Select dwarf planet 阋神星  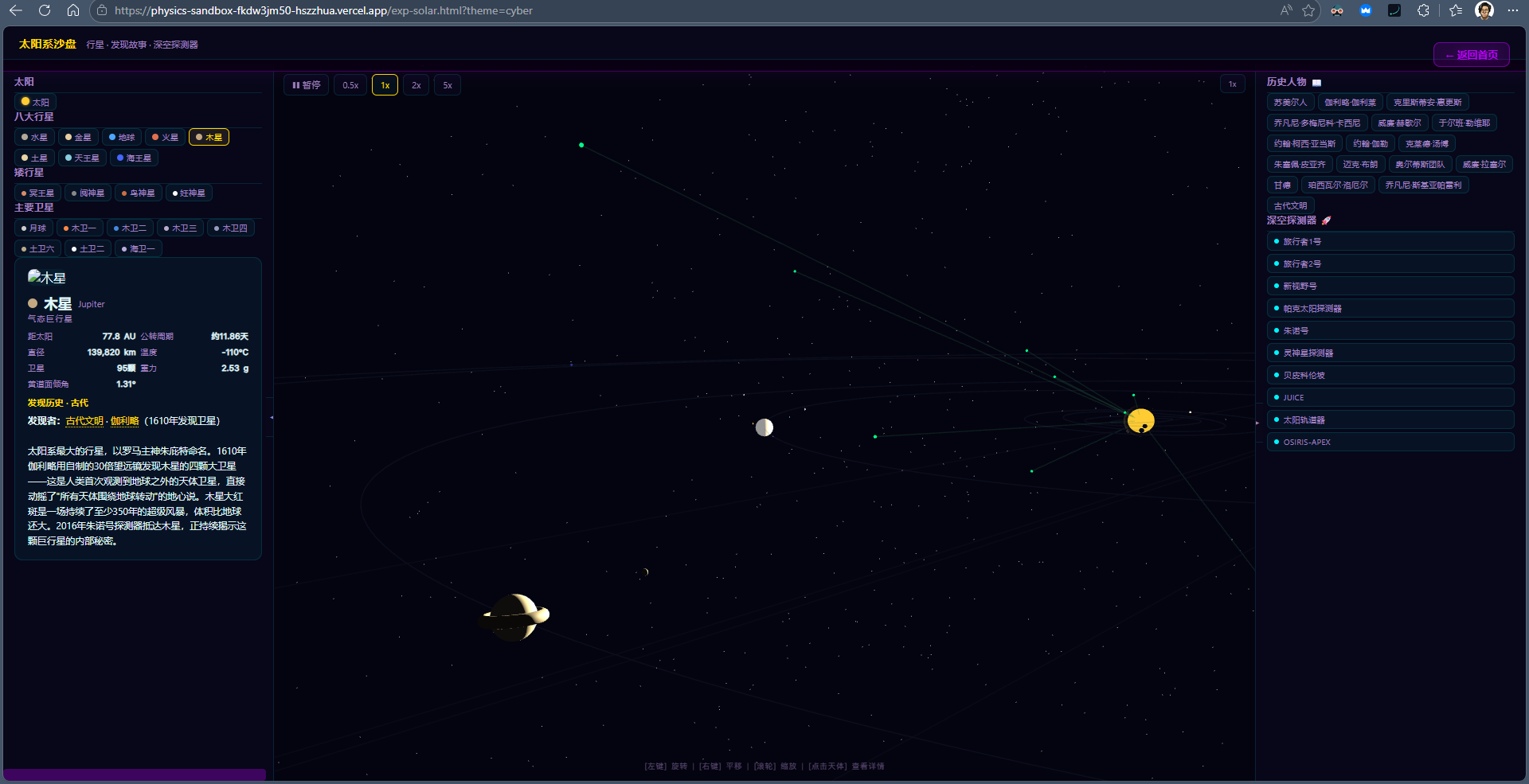click(88, 193)
